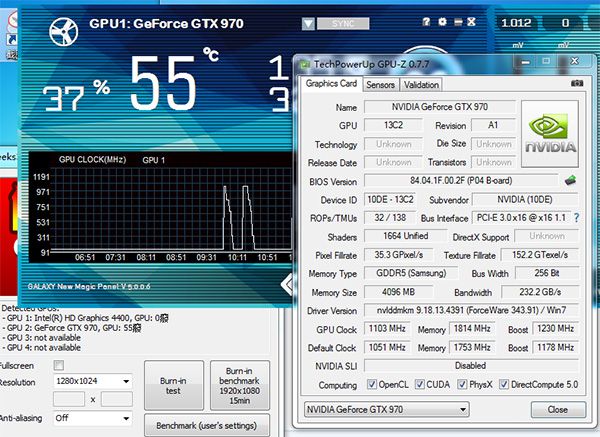Image resolution: width=600 pixels, height=437 pixels.
Task: Open the Anti-aliasing Off dropdown
Action: [93, 418]
